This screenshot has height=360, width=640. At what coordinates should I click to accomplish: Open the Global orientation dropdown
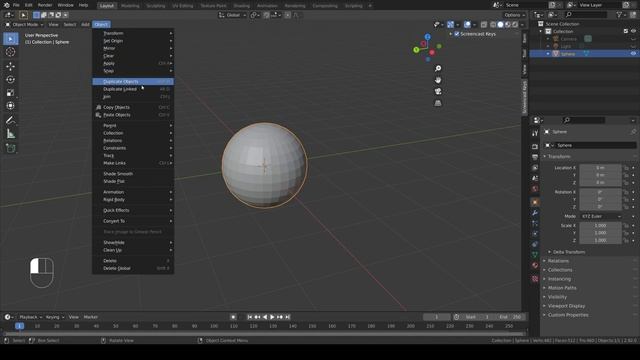(232, 15)
